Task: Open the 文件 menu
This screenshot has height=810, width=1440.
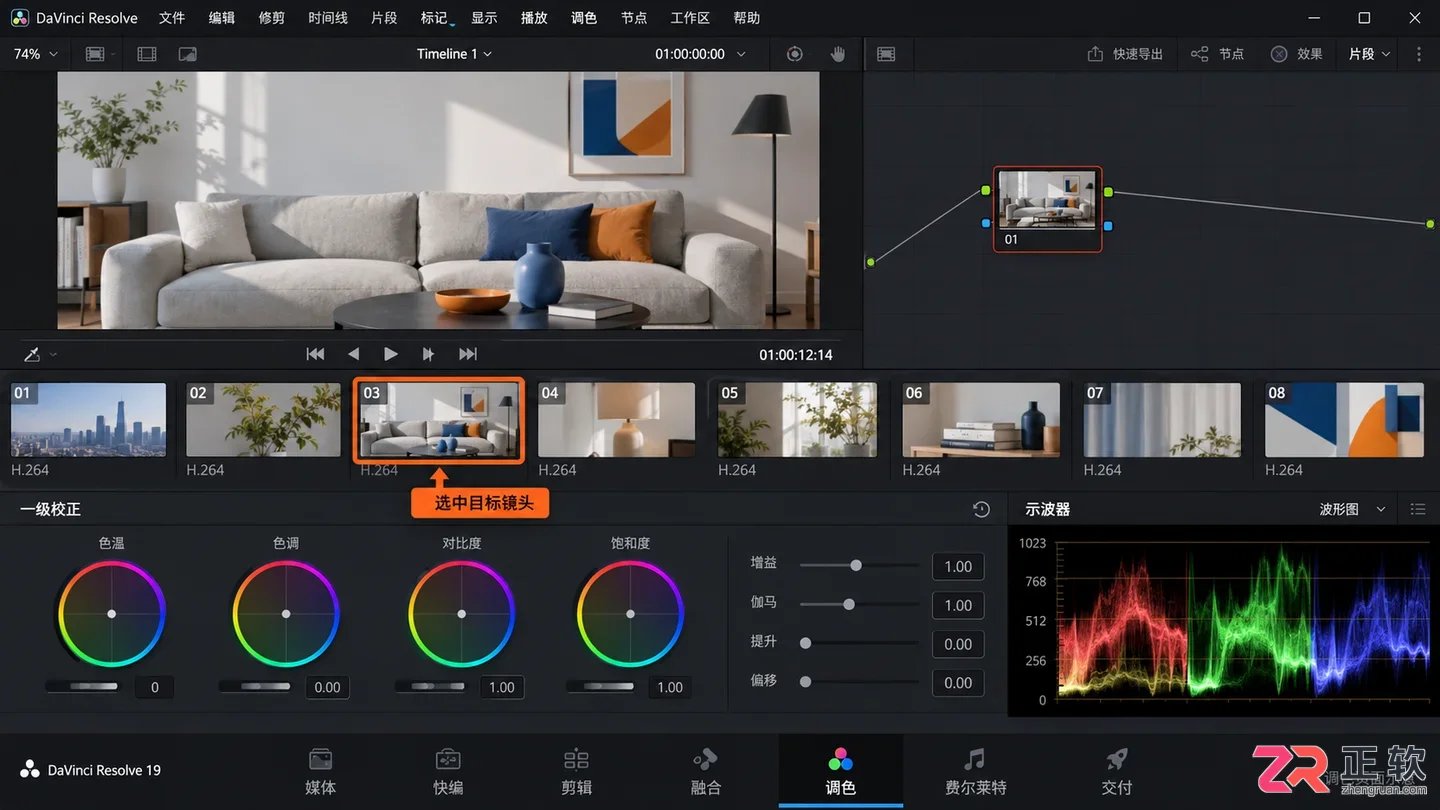Action: (172, 18)
